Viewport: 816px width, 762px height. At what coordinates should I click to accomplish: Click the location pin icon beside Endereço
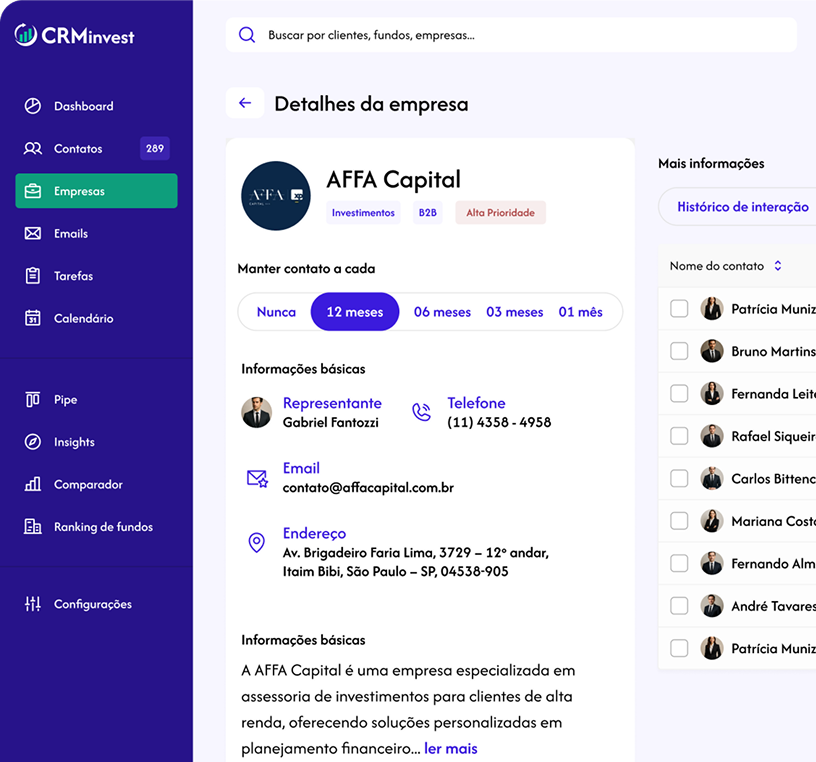(256, 543)
